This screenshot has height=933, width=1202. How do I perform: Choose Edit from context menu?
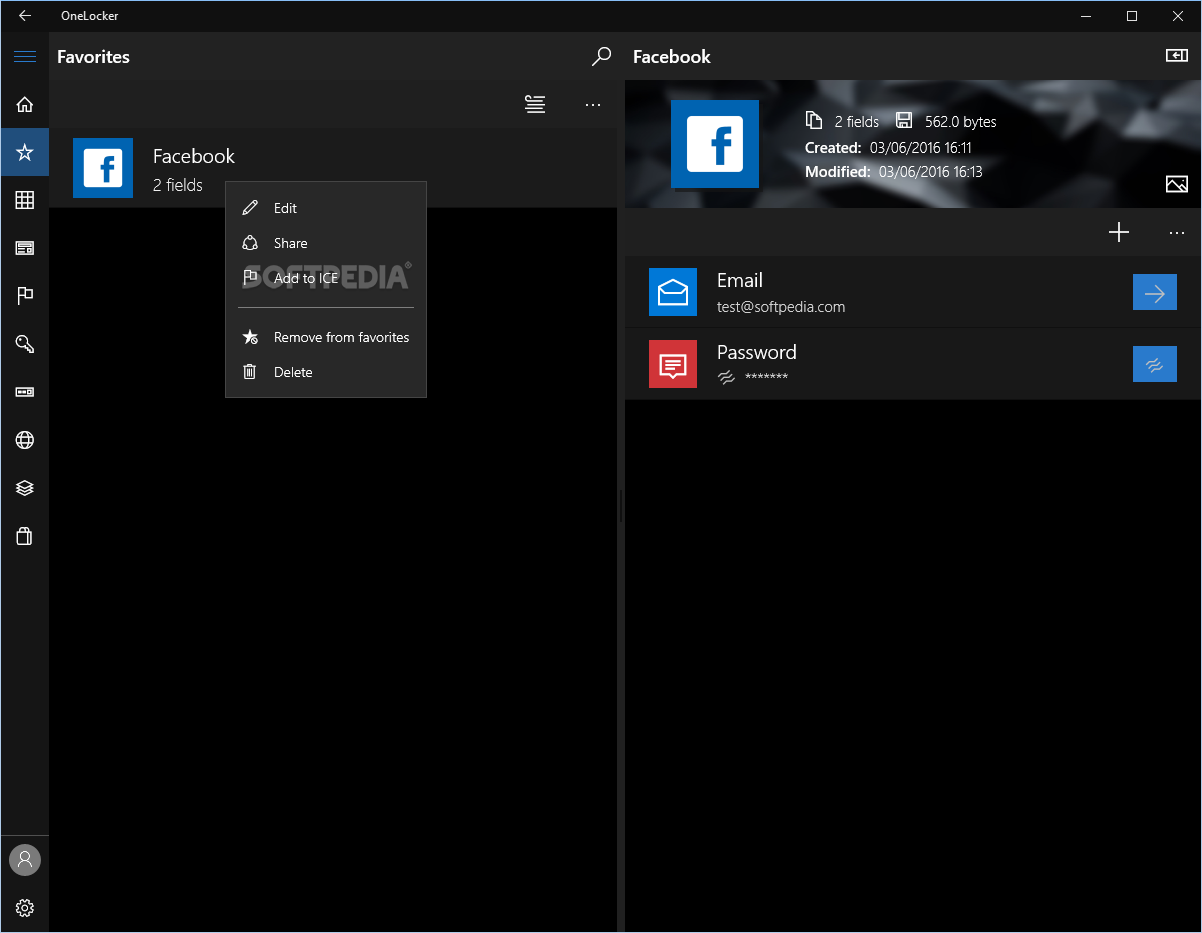326,208
